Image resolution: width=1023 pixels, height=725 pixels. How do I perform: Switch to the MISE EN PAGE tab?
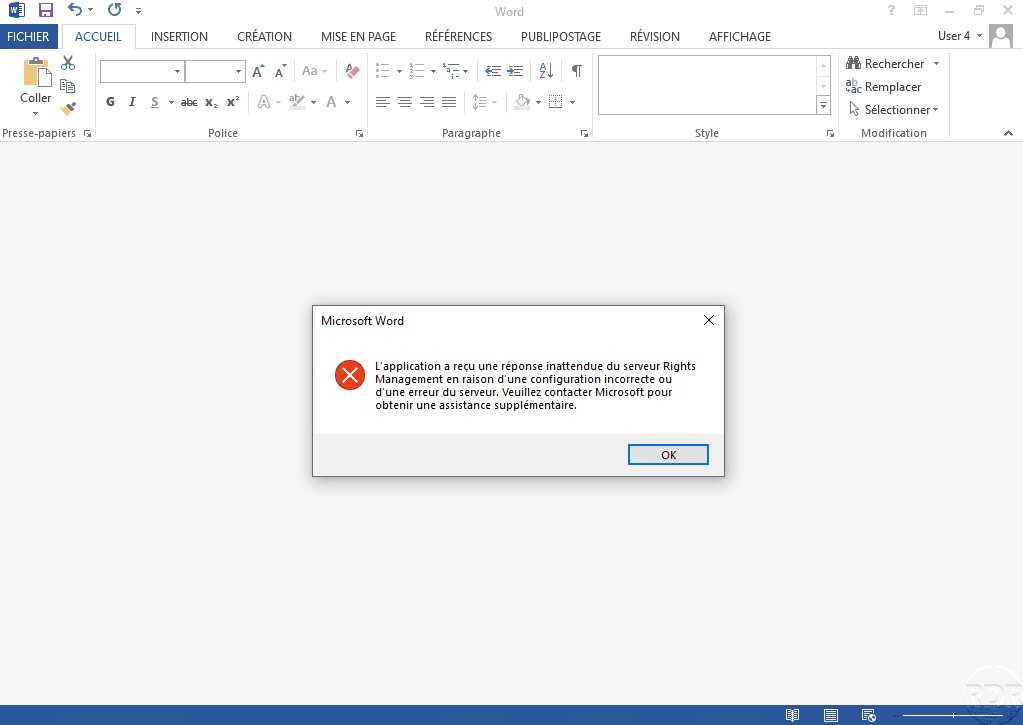(x=358, y=36)
